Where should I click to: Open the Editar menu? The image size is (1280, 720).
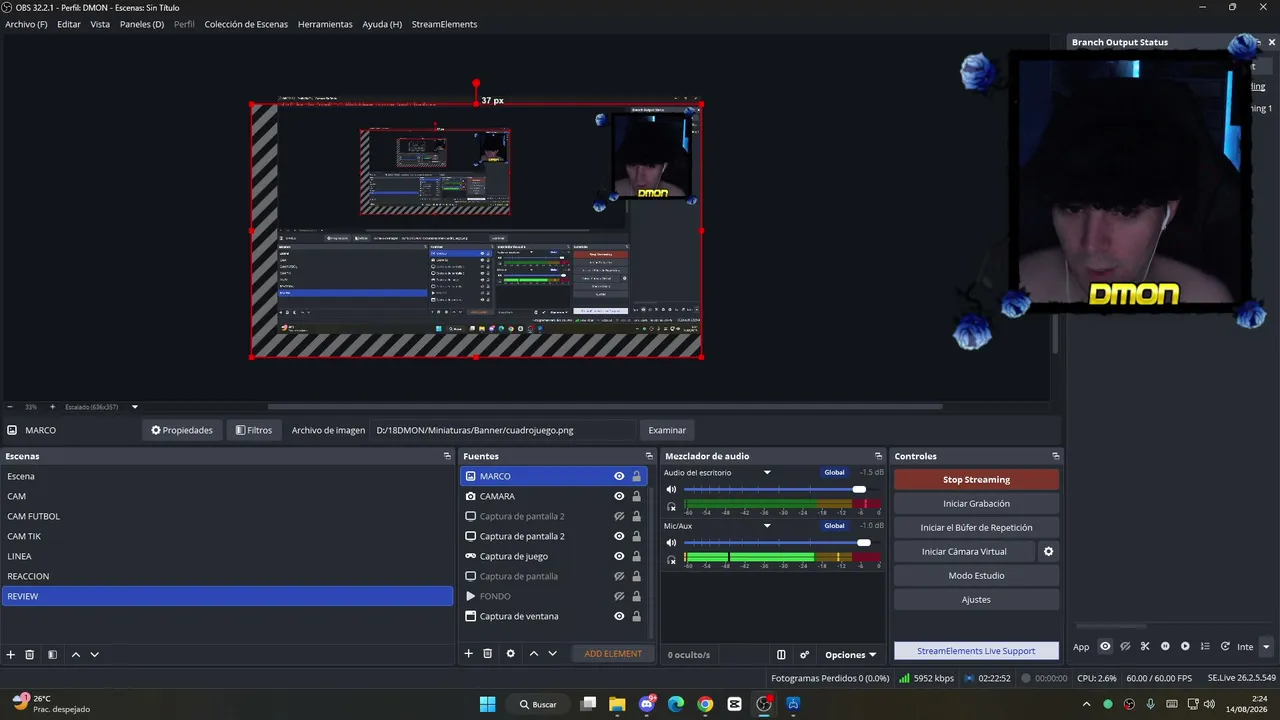(69, 24)
